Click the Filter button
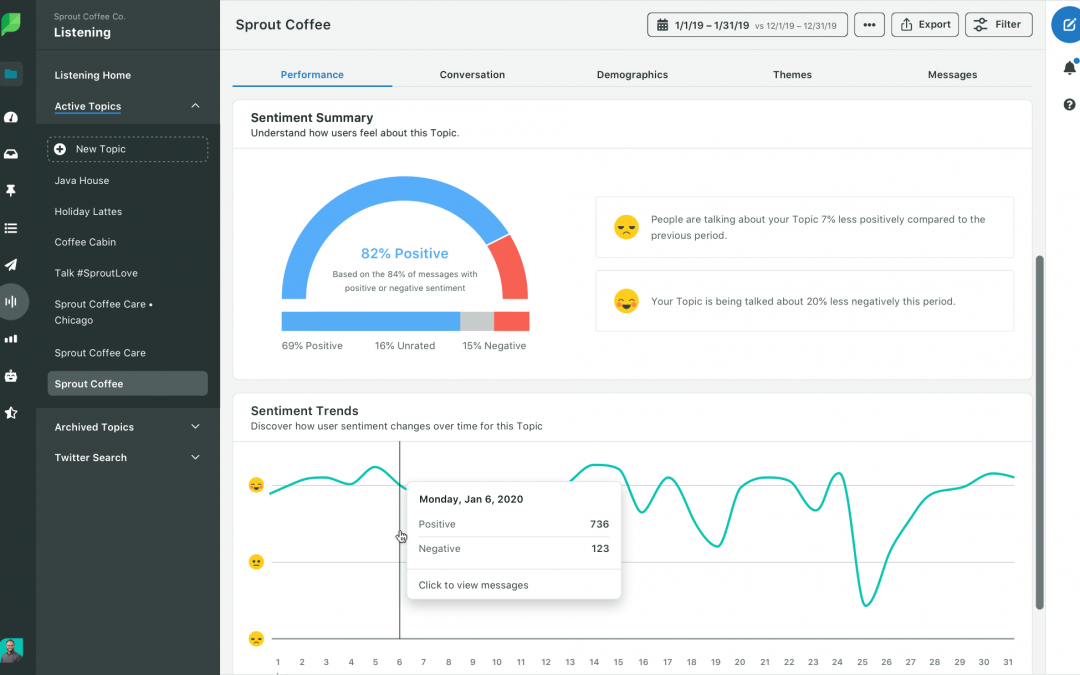 tap(999, 25)
